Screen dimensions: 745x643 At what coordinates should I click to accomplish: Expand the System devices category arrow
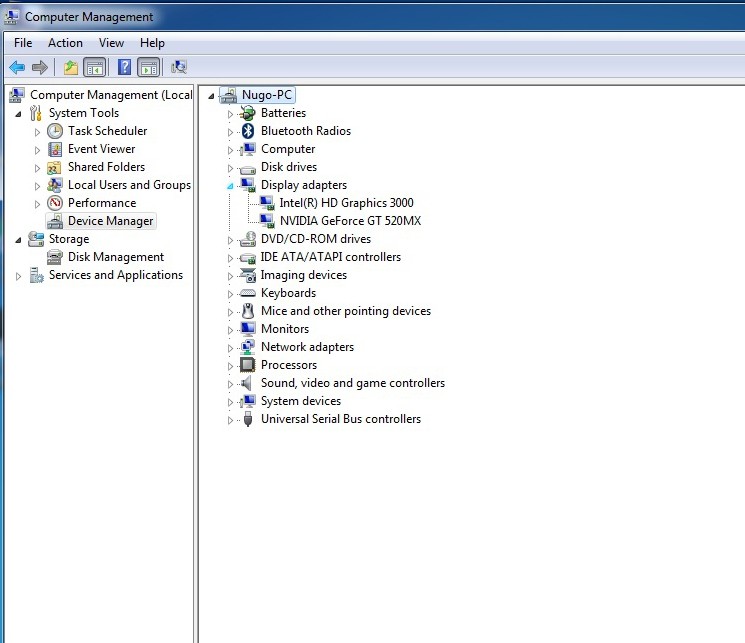230,402
